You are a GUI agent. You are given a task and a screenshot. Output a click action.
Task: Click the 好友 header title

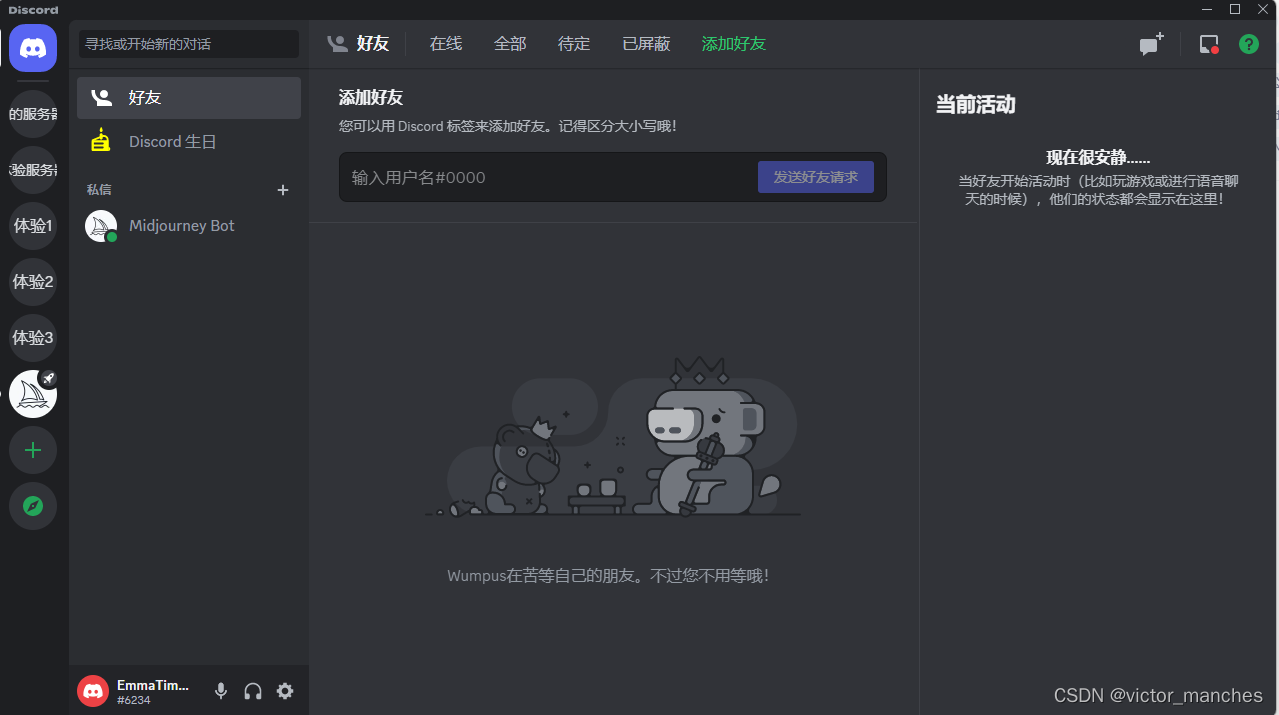372,44
